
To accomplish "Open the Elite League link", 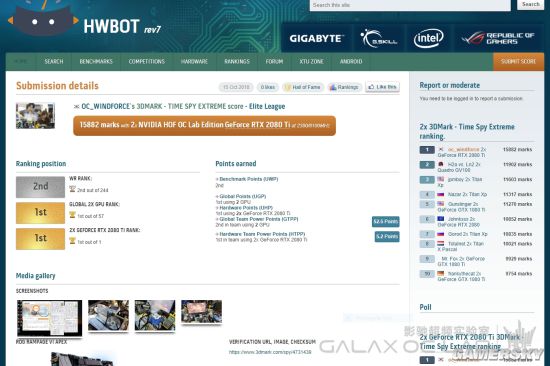I will coord(267,106).
